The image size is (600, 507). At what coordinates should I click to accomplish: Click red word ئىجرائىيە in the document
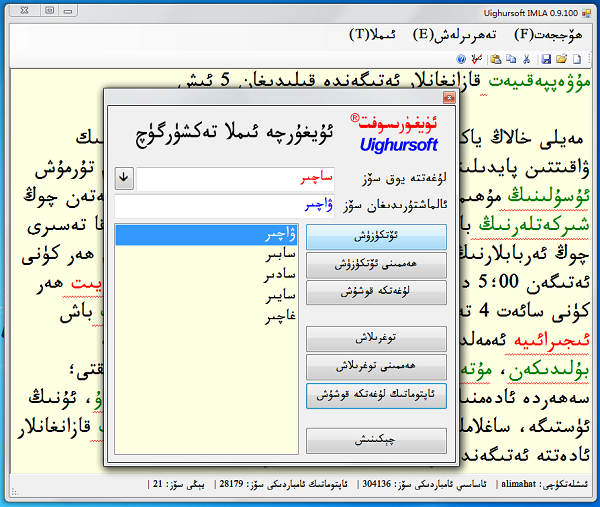click(551, 341)
